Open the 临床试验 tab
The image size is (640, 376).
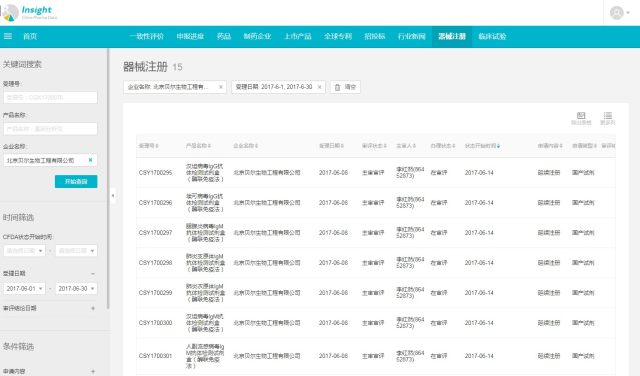(x=492, y=36)
